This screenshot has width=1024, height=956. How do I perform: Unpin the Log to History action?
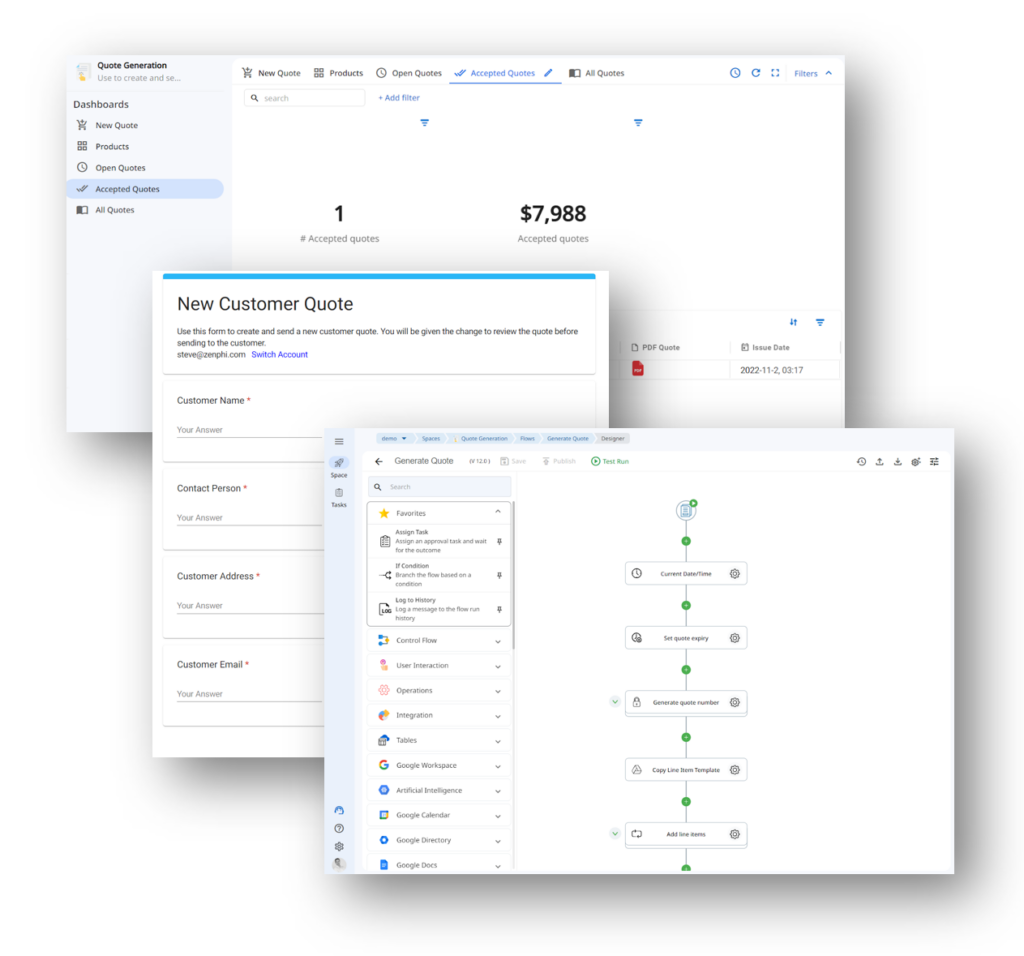click(499, 607)
